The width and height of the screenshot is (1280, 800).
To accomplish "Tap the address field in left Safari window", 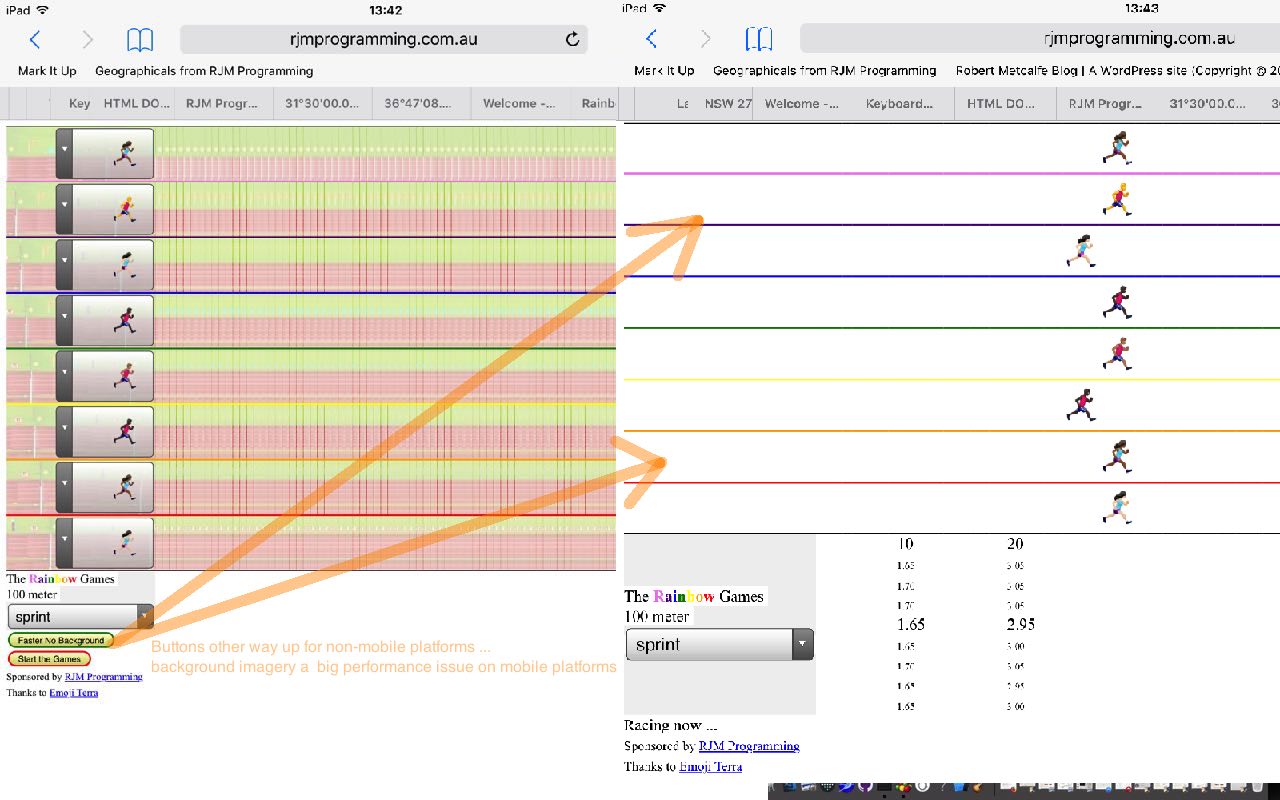I will point(383,40).
